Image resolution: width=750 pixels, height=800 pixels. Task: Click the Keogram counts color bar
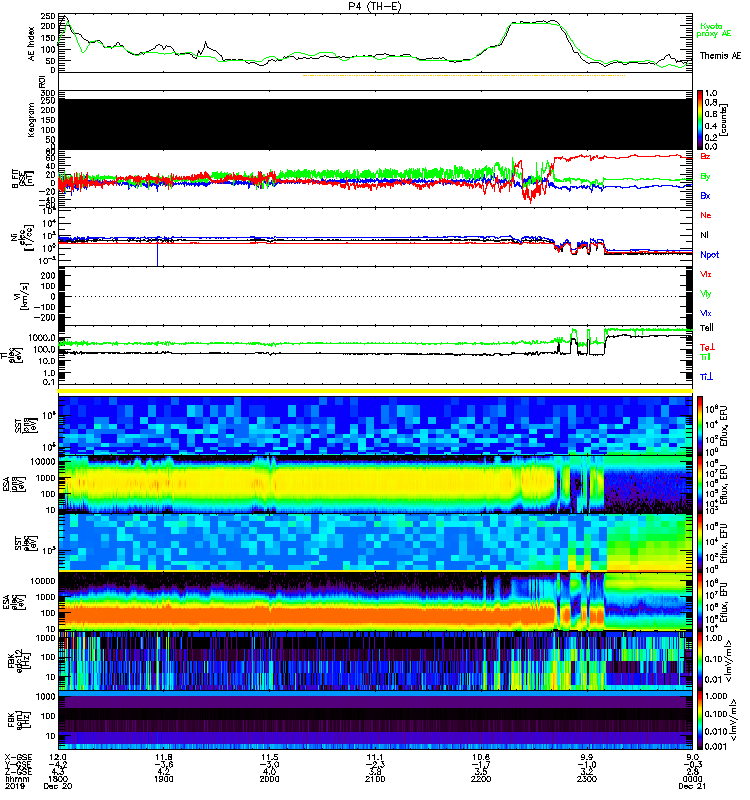[700, 120]
